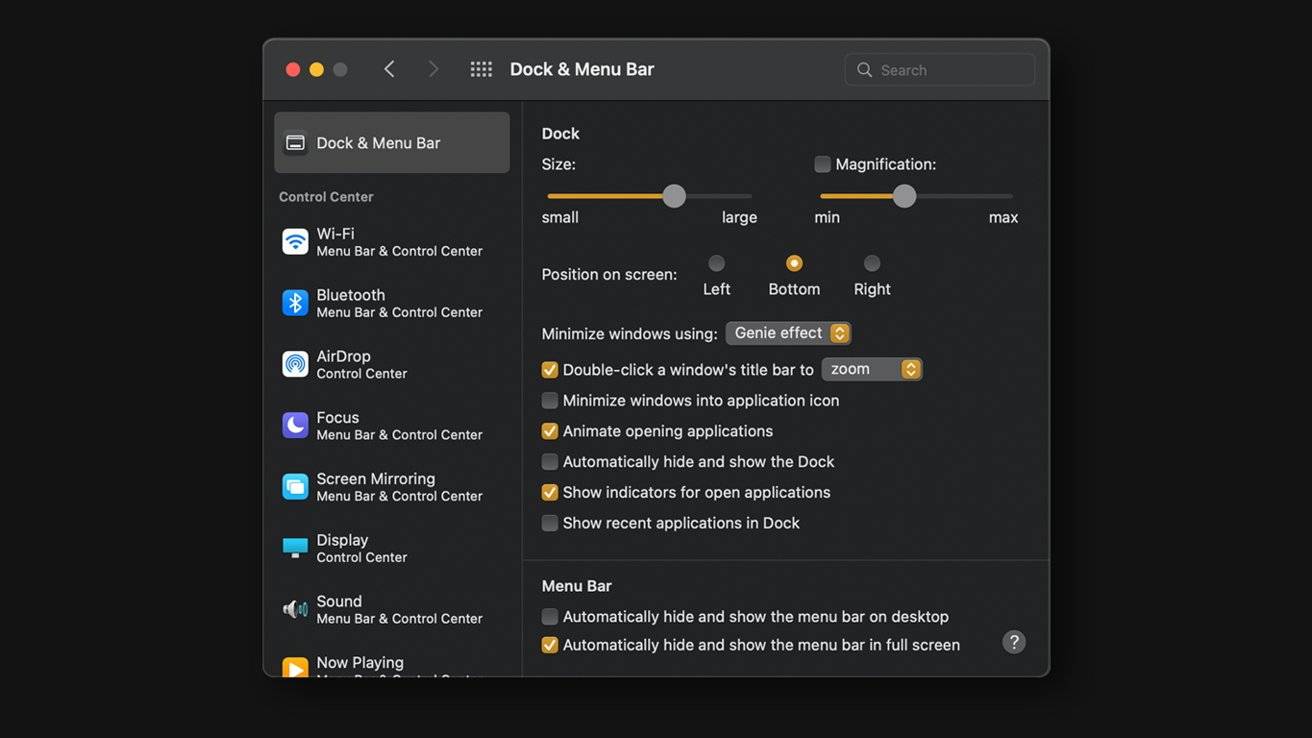Viewport: 1312px width, 738px height.
Task: Select the Screen Mirroring icon
Action: [295, 487]
